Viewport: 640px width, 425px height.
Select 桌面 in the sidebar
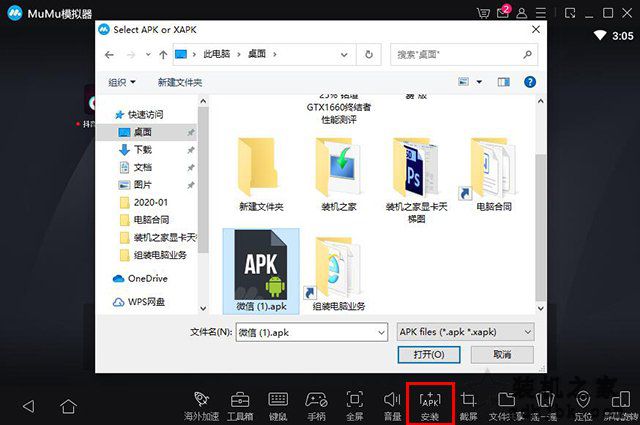[147, 132]
